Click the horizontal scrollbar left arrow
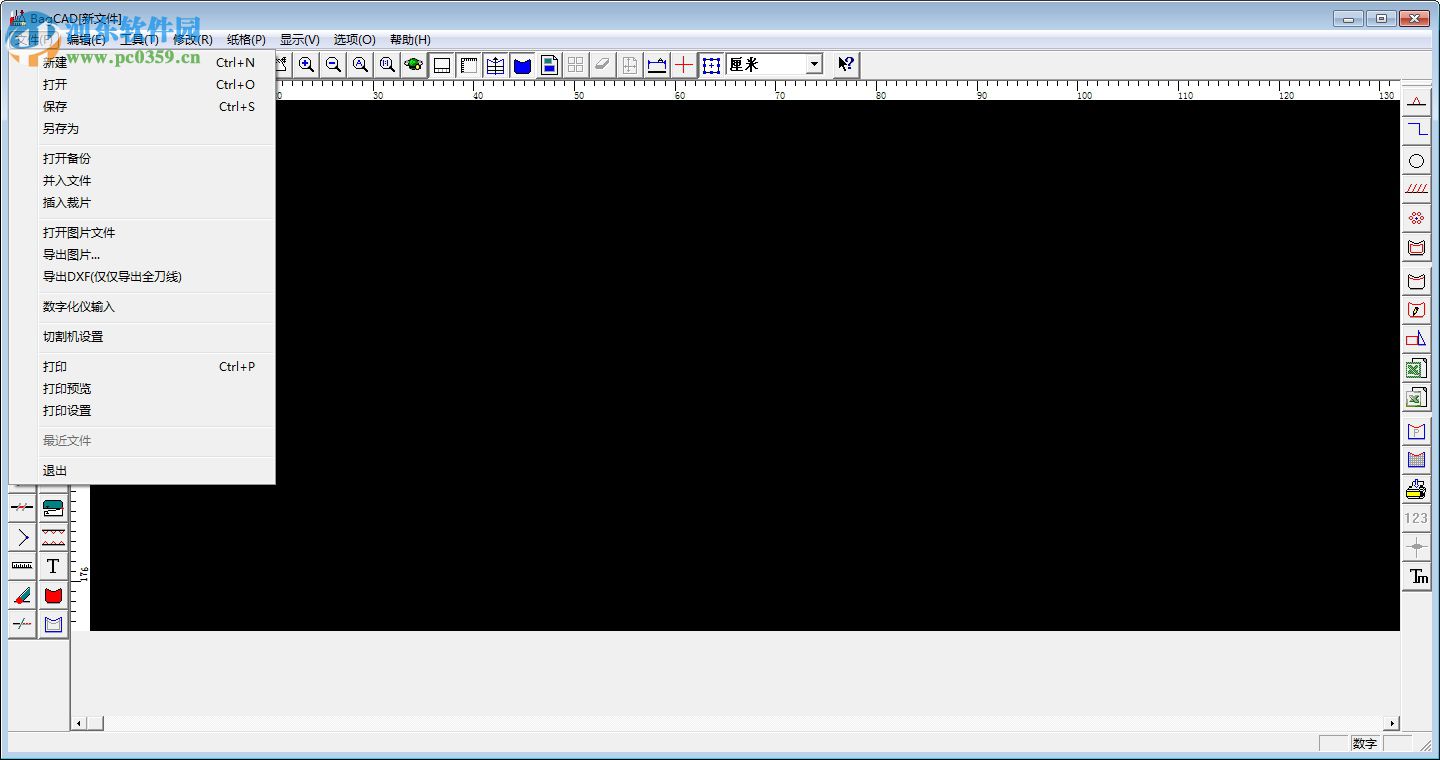Screen dimensions: 1440x760 [x=79, y=723]
